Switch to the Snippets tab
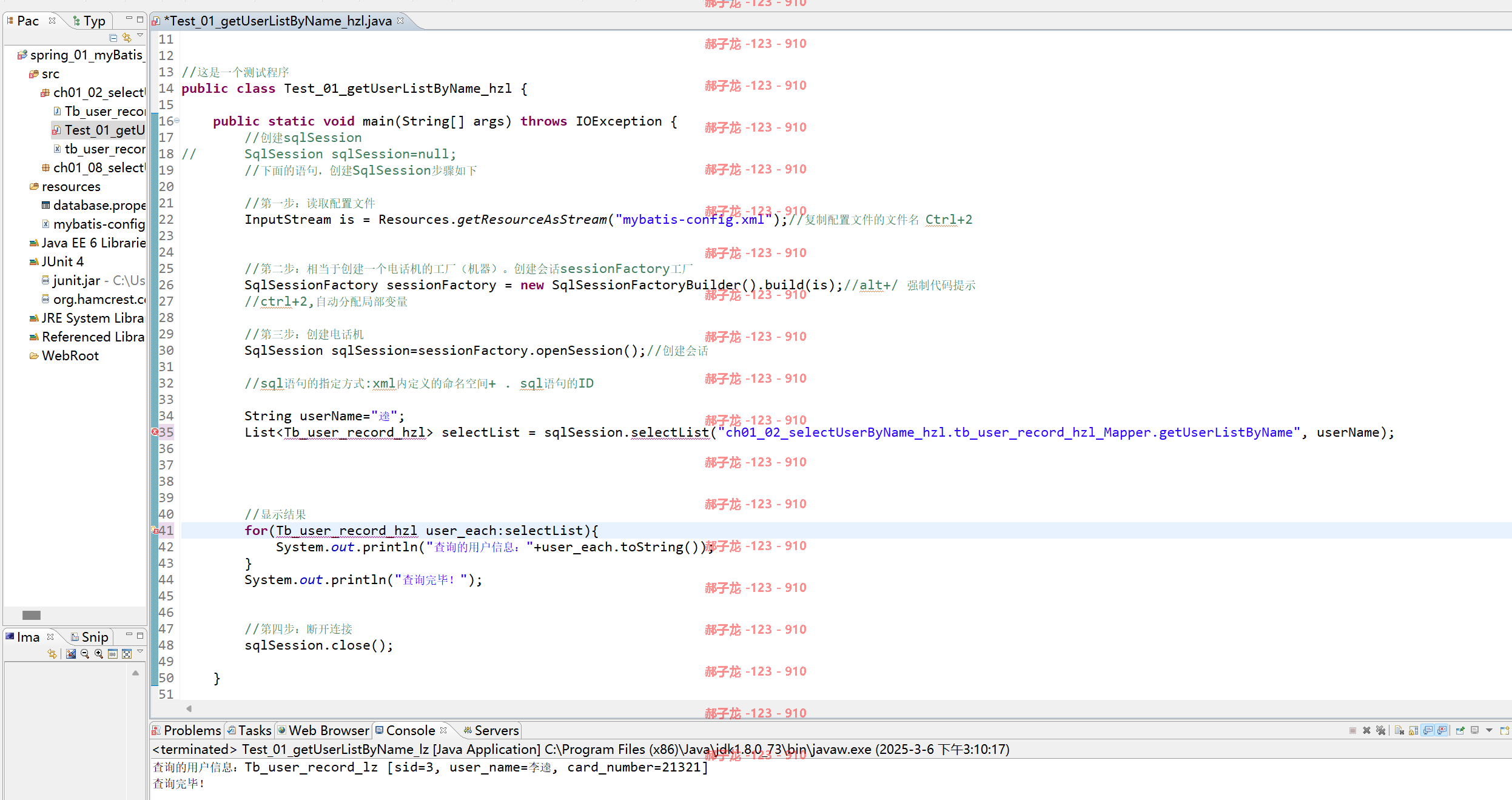This screenshot has height=800, width=1512. [89, 637]
